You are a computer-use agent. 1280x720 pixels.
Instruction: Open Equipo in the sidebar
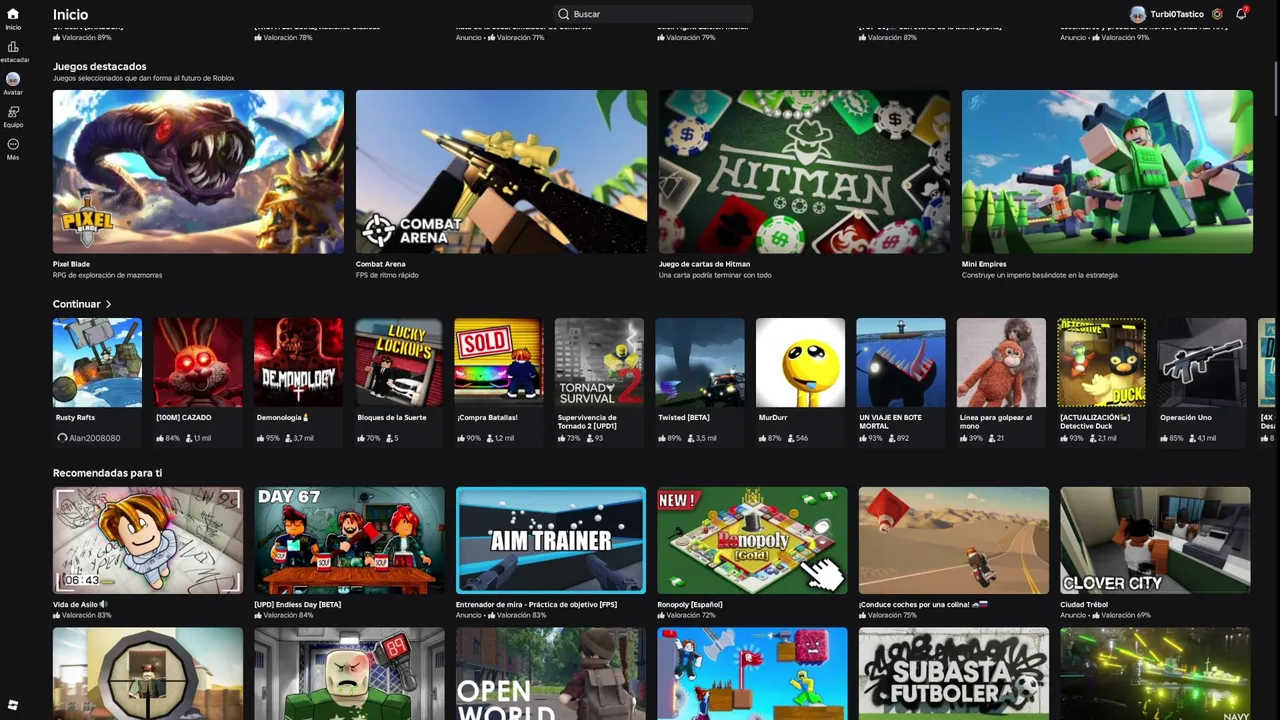tap(13, 117)
